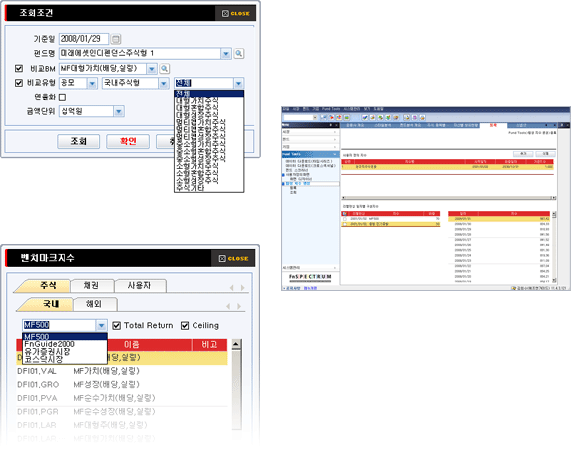Click the search icon beside 비교BM field

click(x=165, y=68)
